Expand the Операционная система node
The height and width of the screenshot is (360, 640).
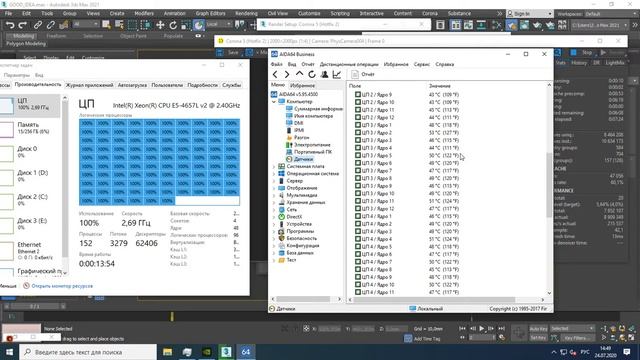point(274,174)
